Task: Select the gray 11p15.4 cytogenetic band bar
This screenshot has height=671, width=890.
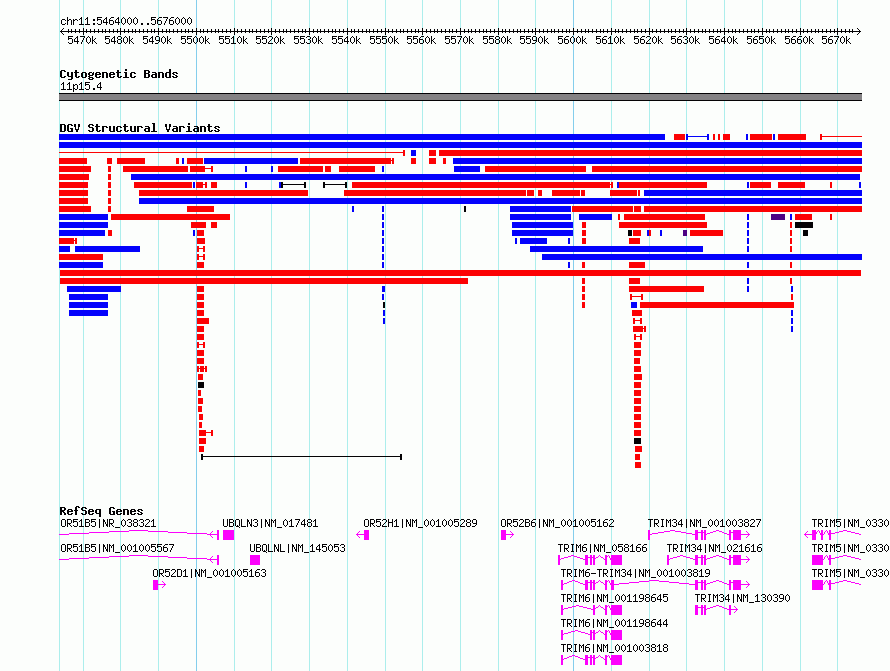Action: [460, 97]
